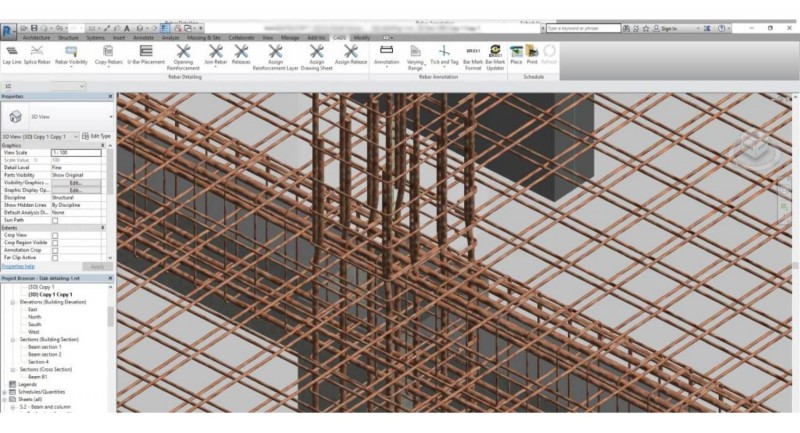Open the Revit application menu button

click(x=8, y=32)
